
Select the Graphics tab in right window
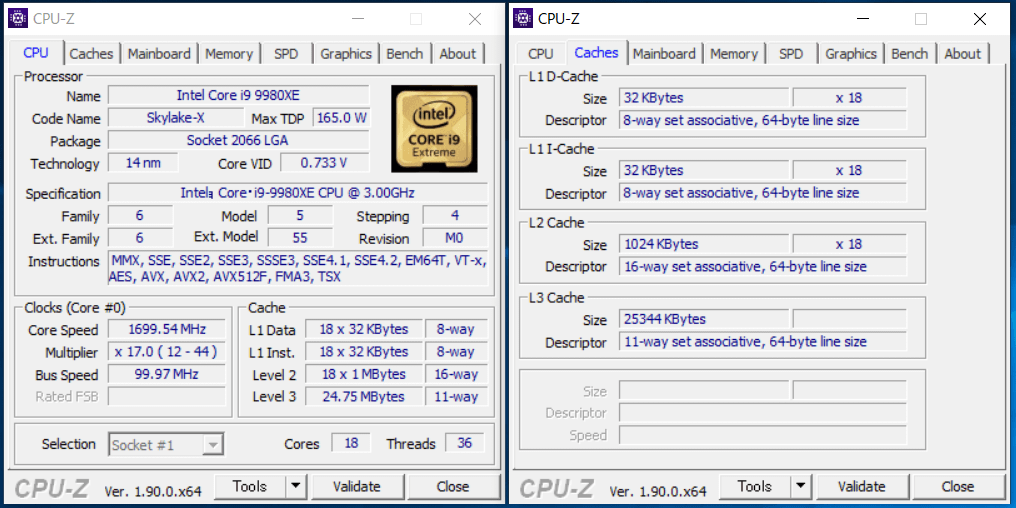click(x=851, y=54)
